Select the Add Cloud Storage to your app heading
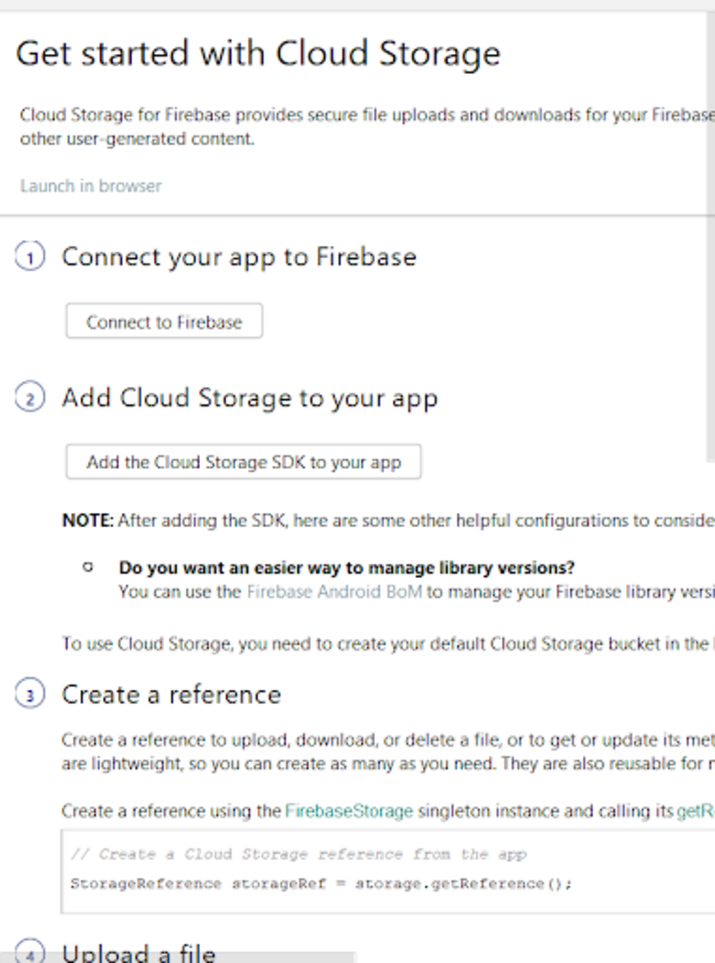Screen dimensions: 715x963 click(x=250, y=398)
